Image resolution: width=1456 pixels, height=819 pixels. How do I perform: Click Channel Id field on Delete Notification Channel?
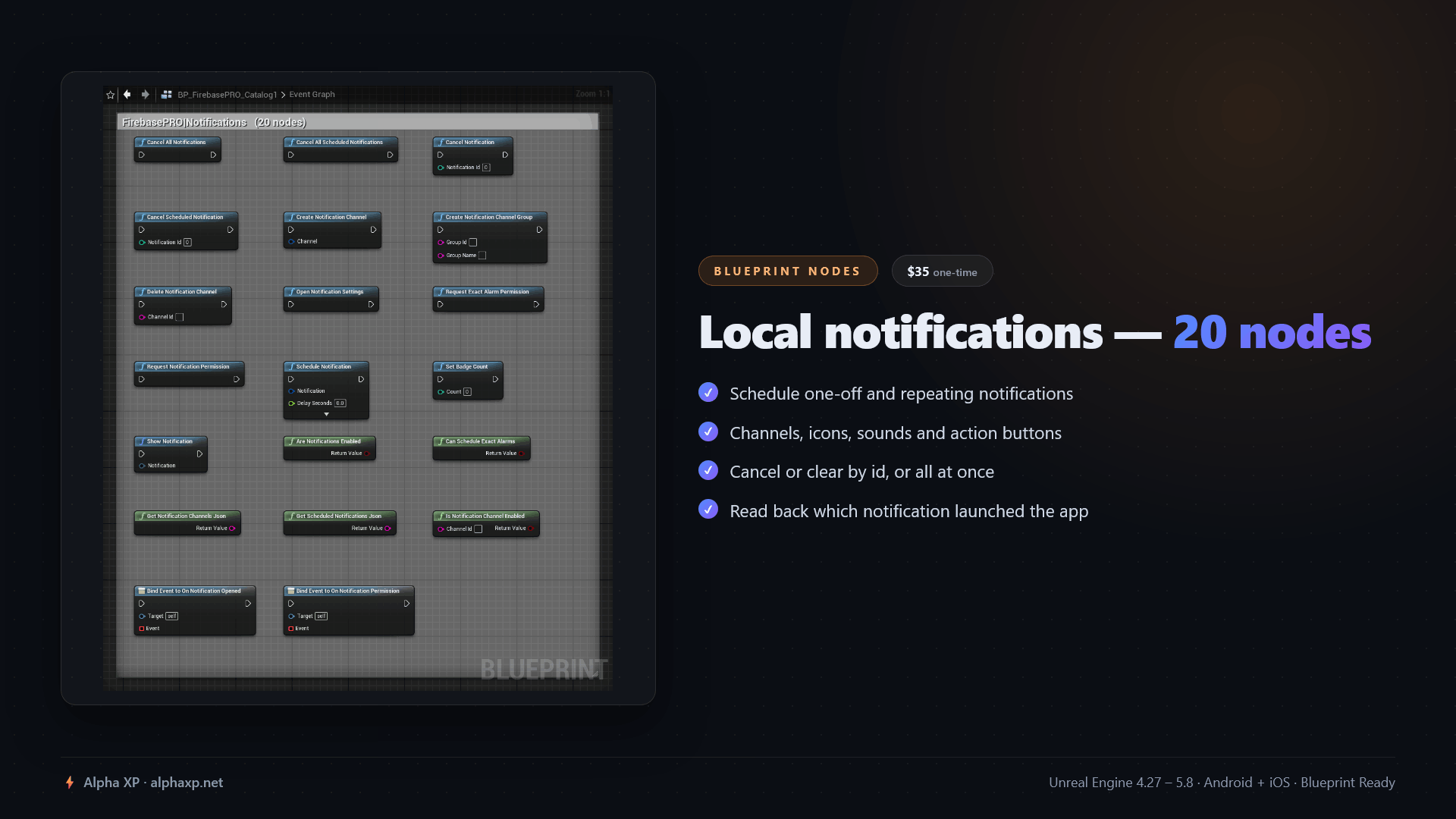point(180,317)
